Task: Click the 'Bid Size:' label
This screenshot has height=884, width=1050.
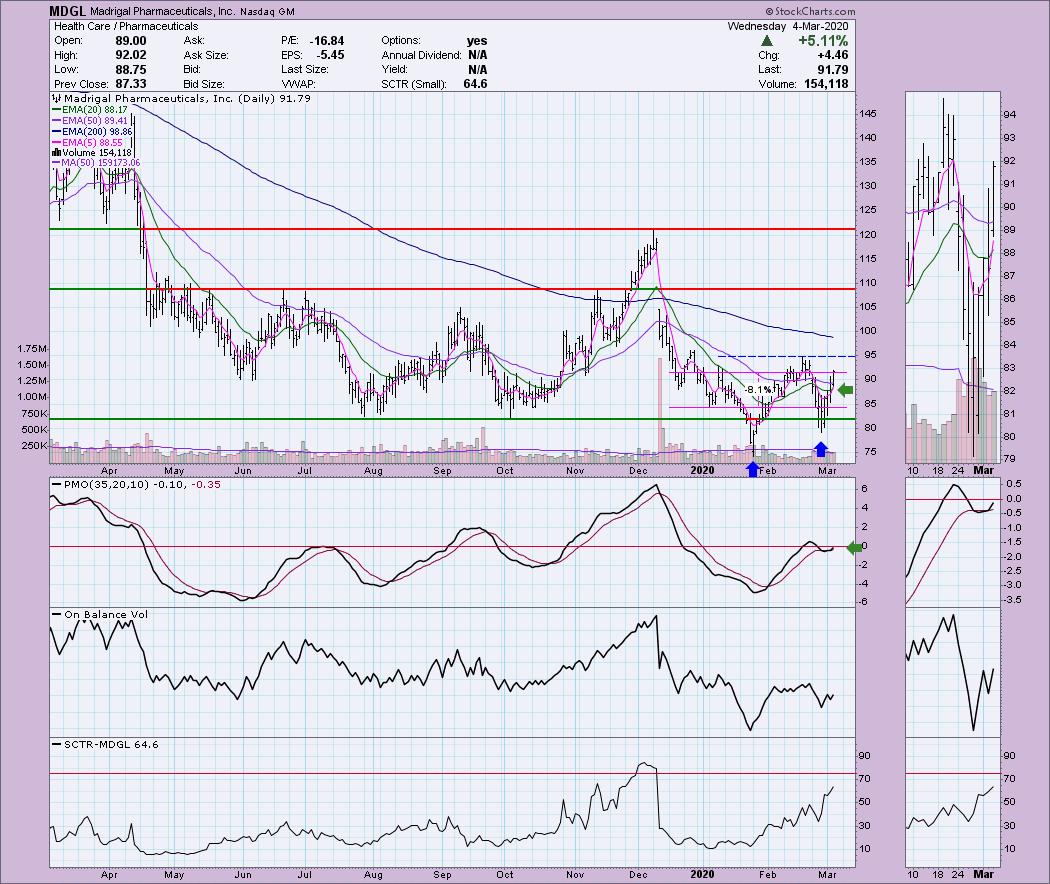Action: [204, 84]
